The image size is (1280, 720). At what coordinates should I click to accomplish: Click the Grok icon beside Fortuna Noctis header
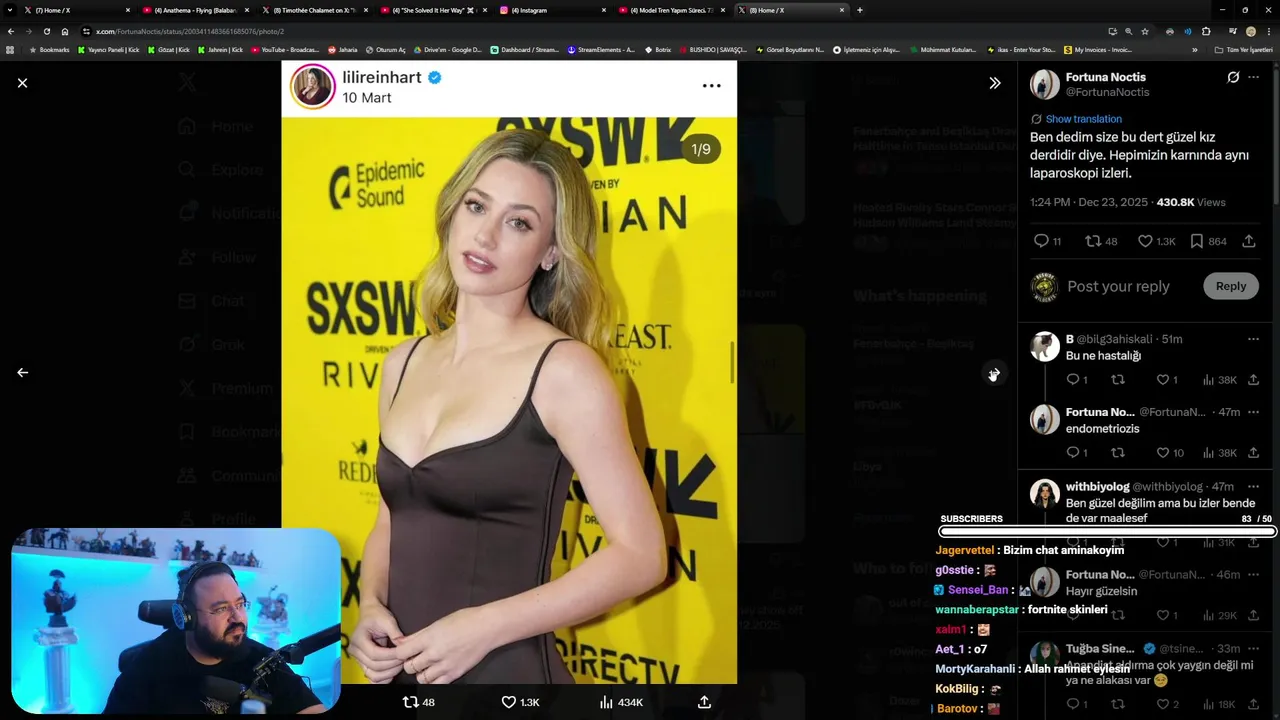click(x=1233, y=77)
